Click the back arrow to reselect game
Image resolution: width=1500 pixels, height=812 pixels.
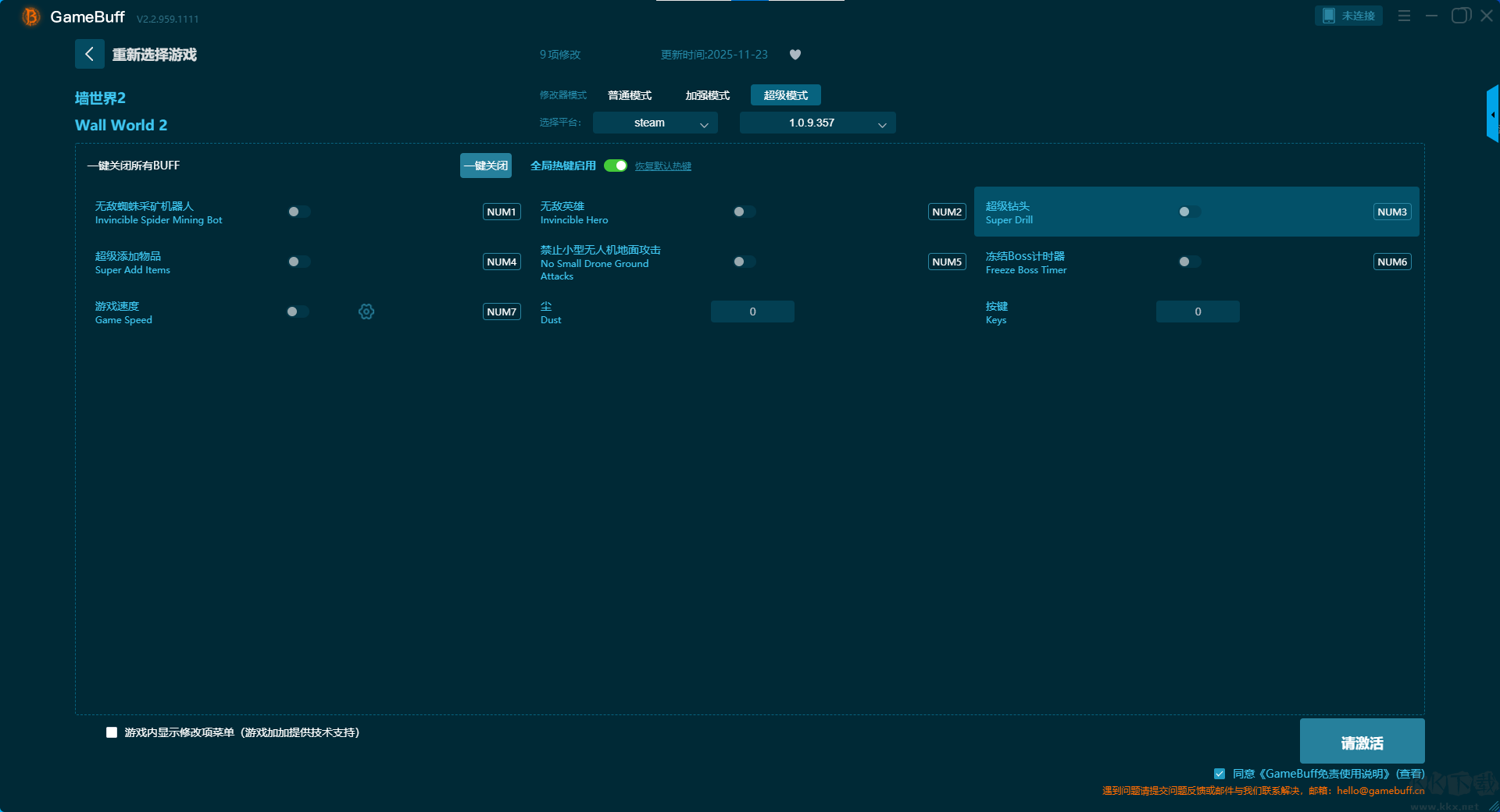[x=89, y=54]
